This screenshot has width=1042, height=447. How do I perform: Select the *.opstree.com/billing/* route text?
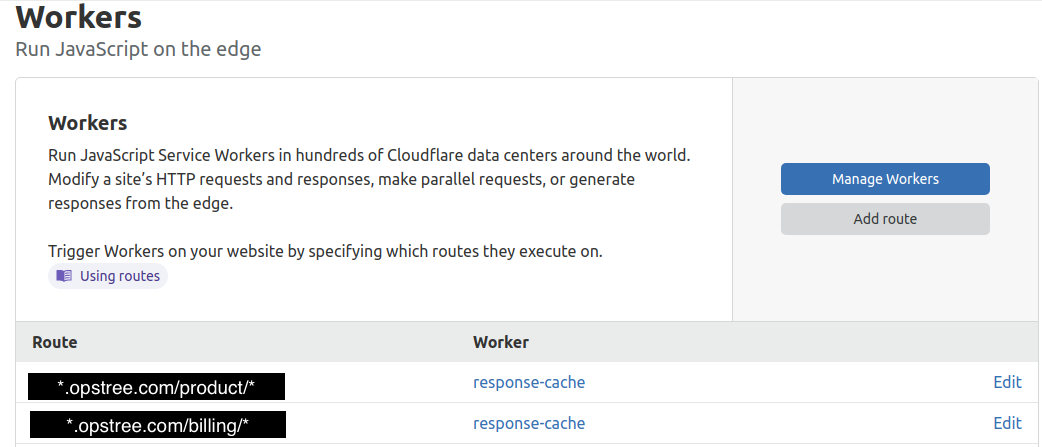click(157, 427)
